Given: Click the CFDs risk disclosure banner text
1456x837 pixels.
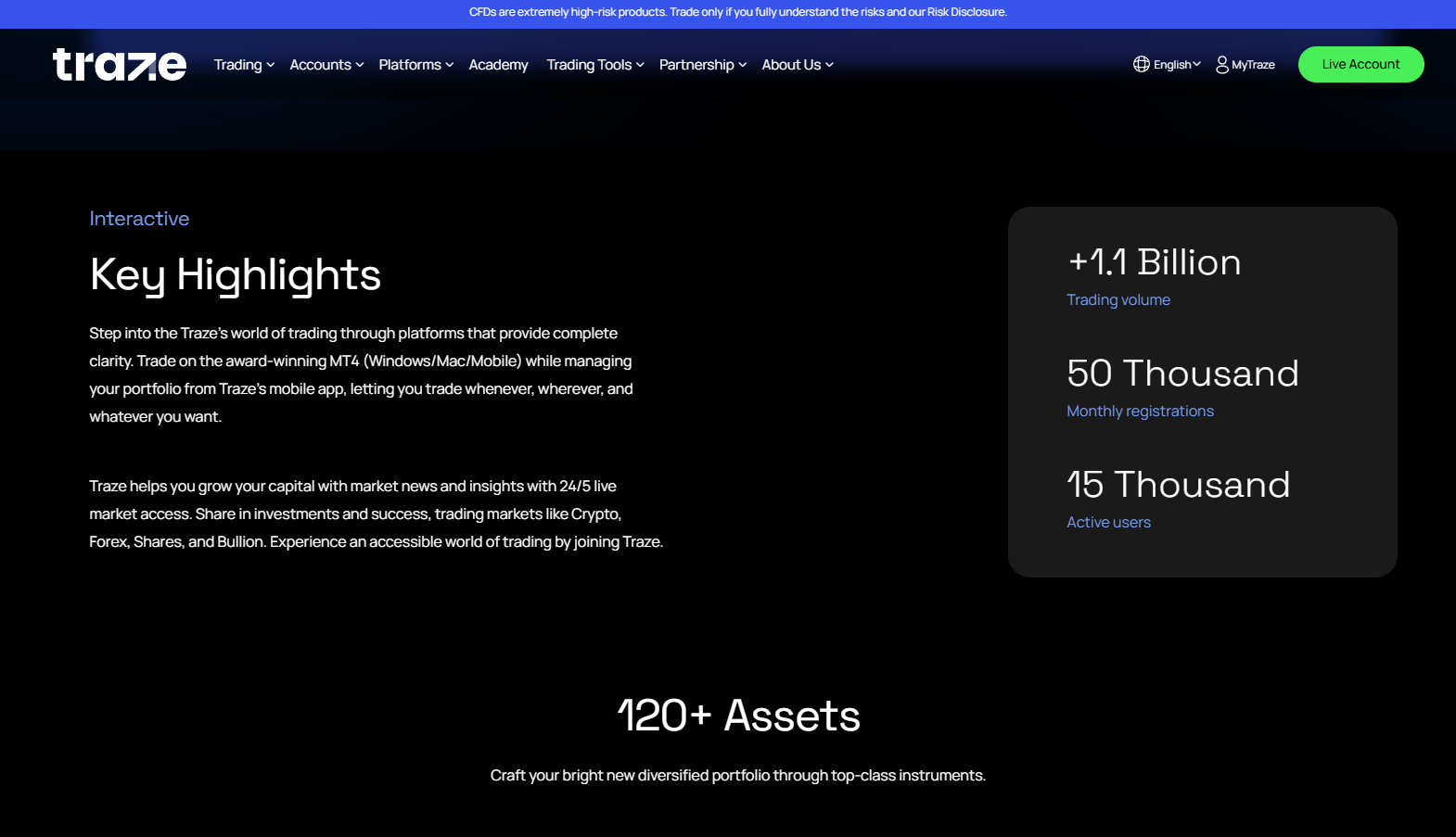Looking at the screenshot, I should point(738,12).
